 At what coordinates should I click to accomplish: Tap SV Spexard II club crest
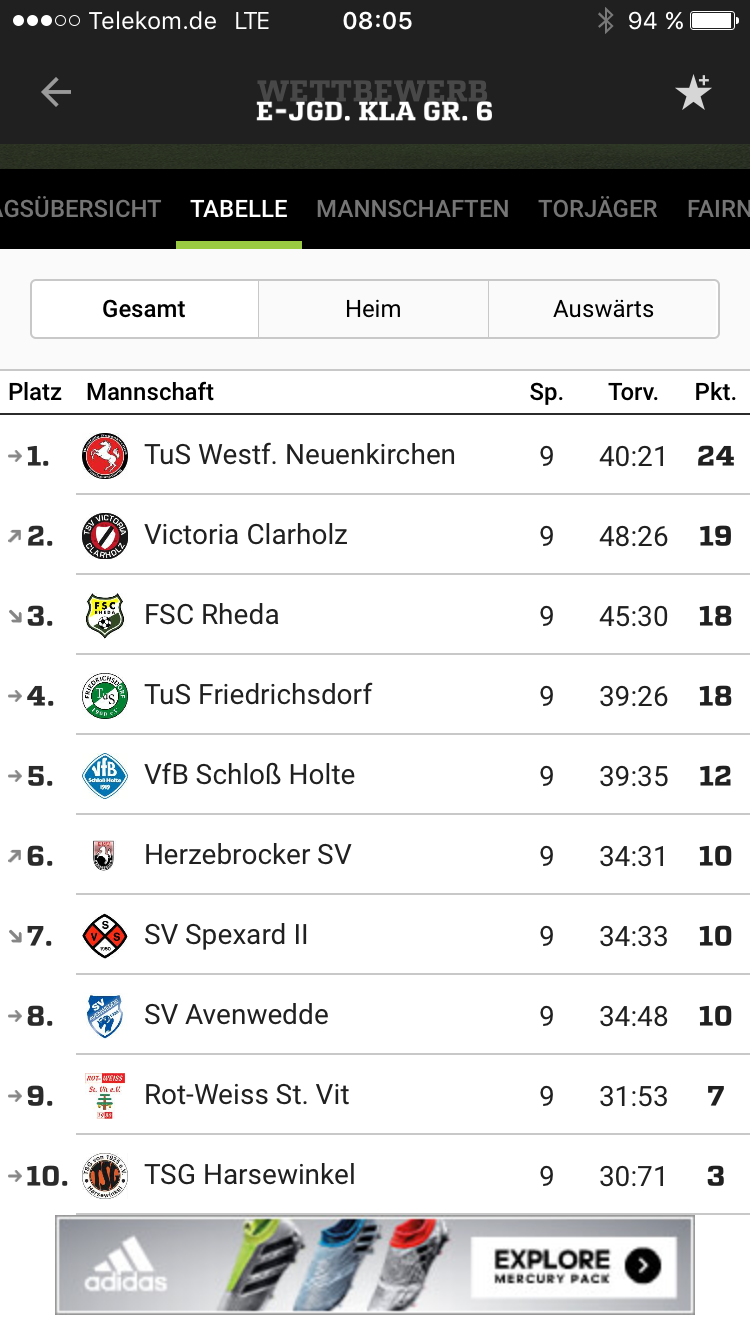click(105, 936)
